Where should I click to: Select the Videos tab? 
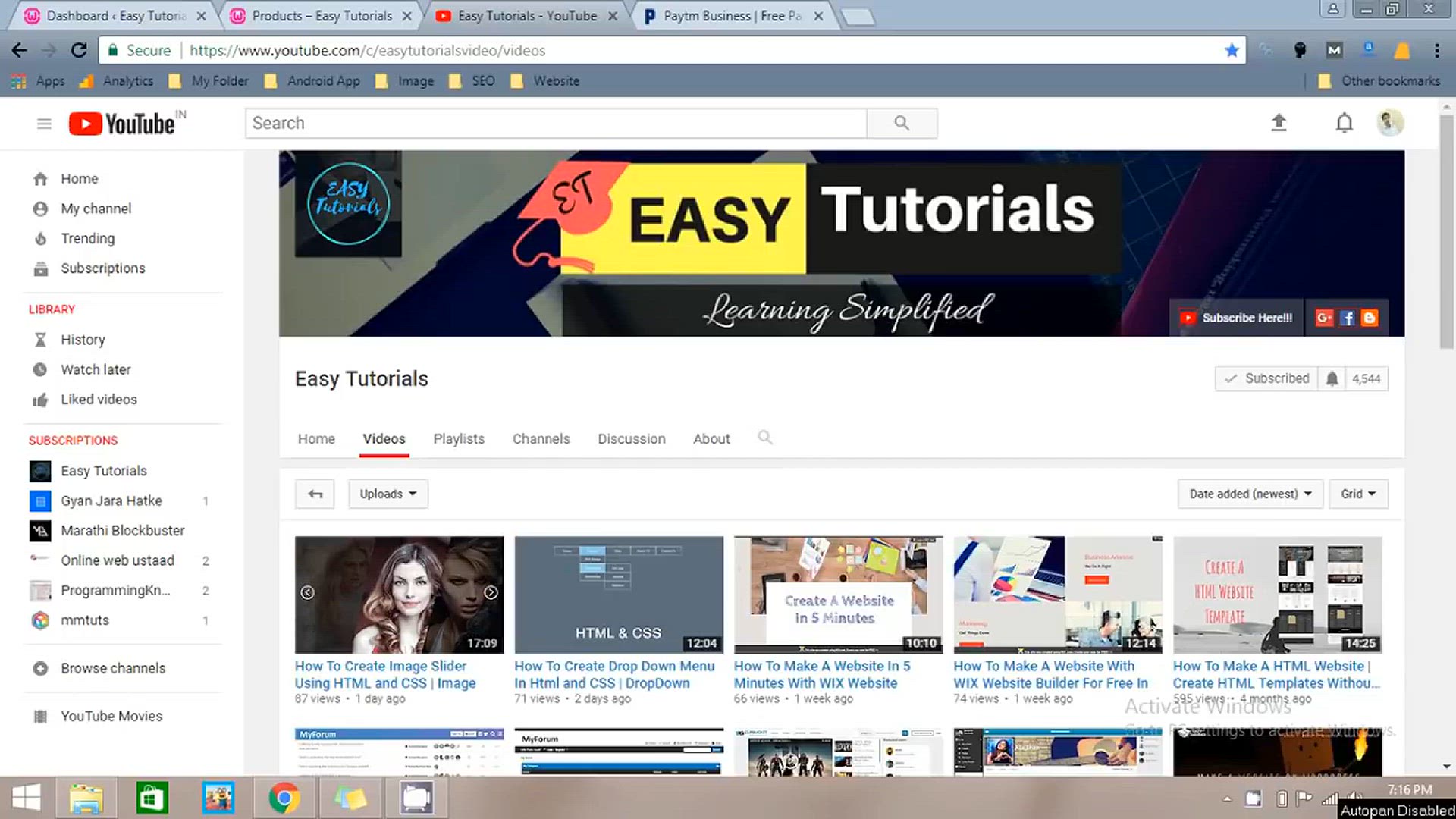coord(384,438)
